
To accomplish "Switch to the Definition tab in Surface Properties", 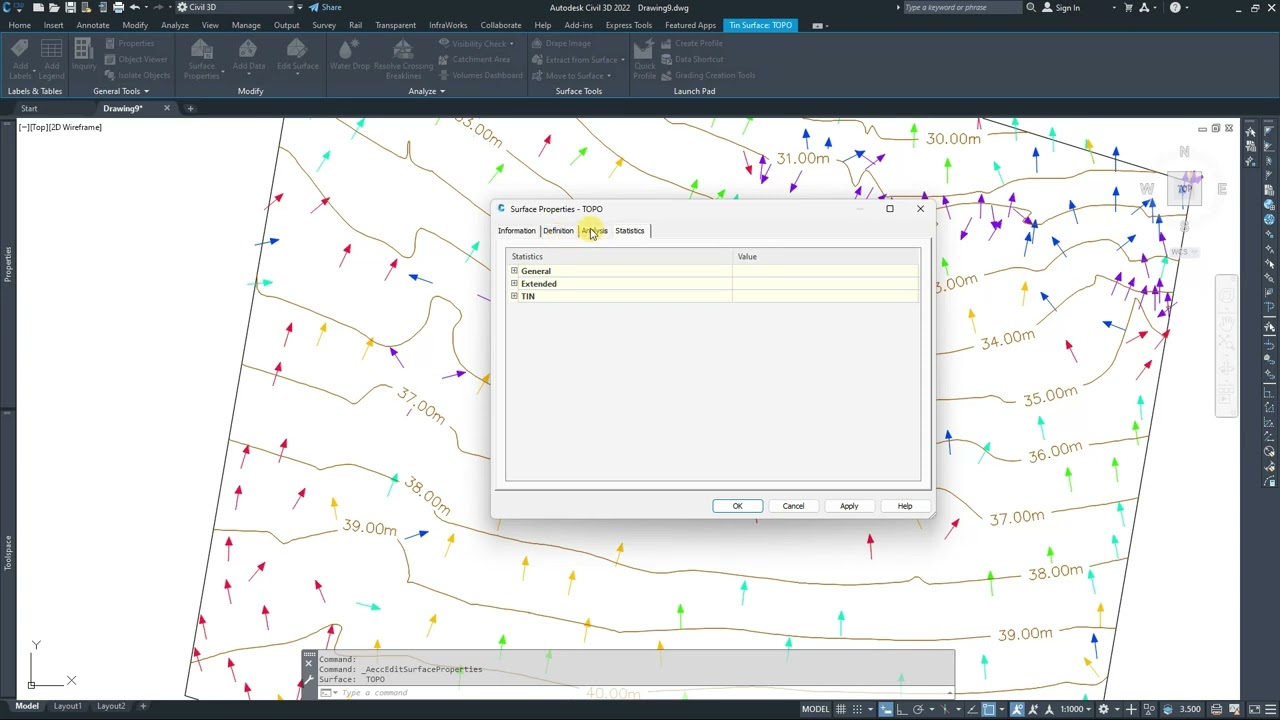I will point(558,231).
